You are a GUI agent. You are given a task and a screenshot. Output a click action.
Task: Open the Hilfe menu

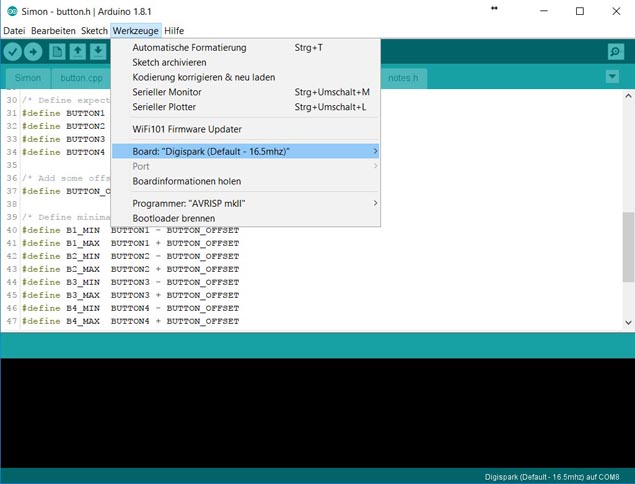(174, 31)
